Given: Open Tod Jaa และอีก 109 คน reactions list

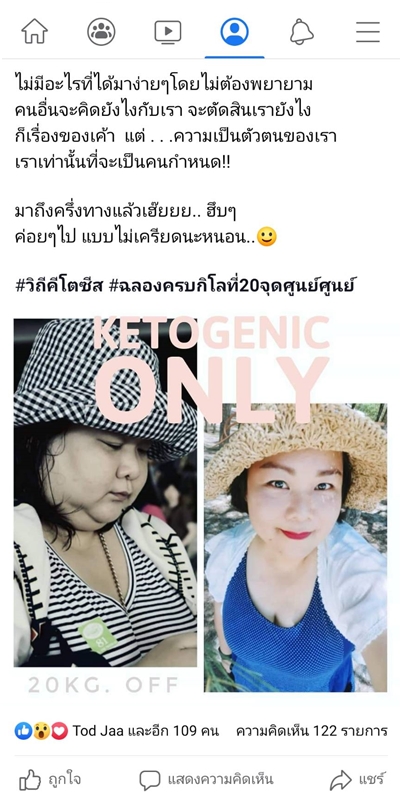Looking at the screenshot, I should click(x=145, y=731).
